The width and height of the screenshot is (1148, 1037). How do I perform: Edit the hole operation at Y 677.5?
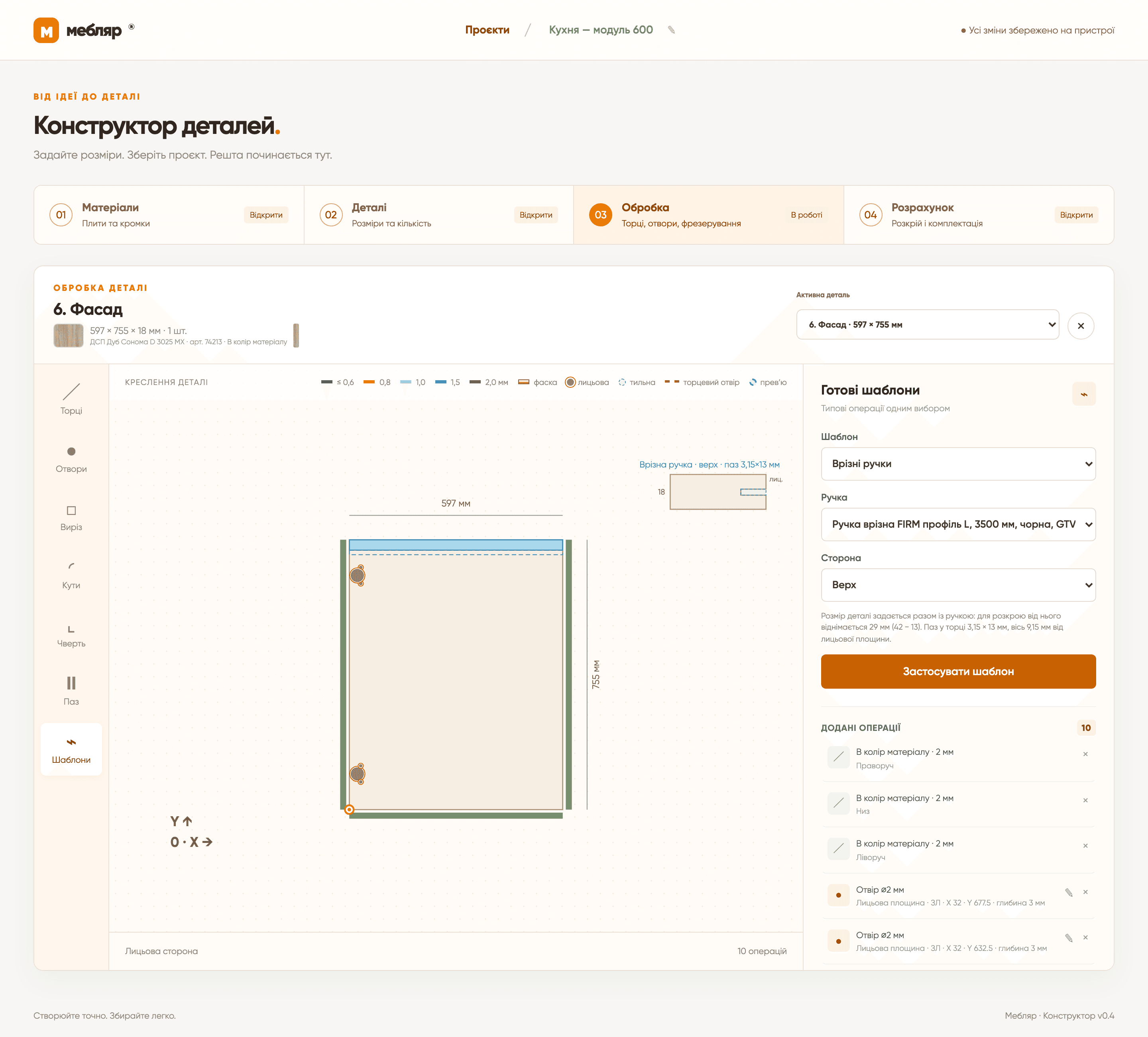[x=1068, y=892]
